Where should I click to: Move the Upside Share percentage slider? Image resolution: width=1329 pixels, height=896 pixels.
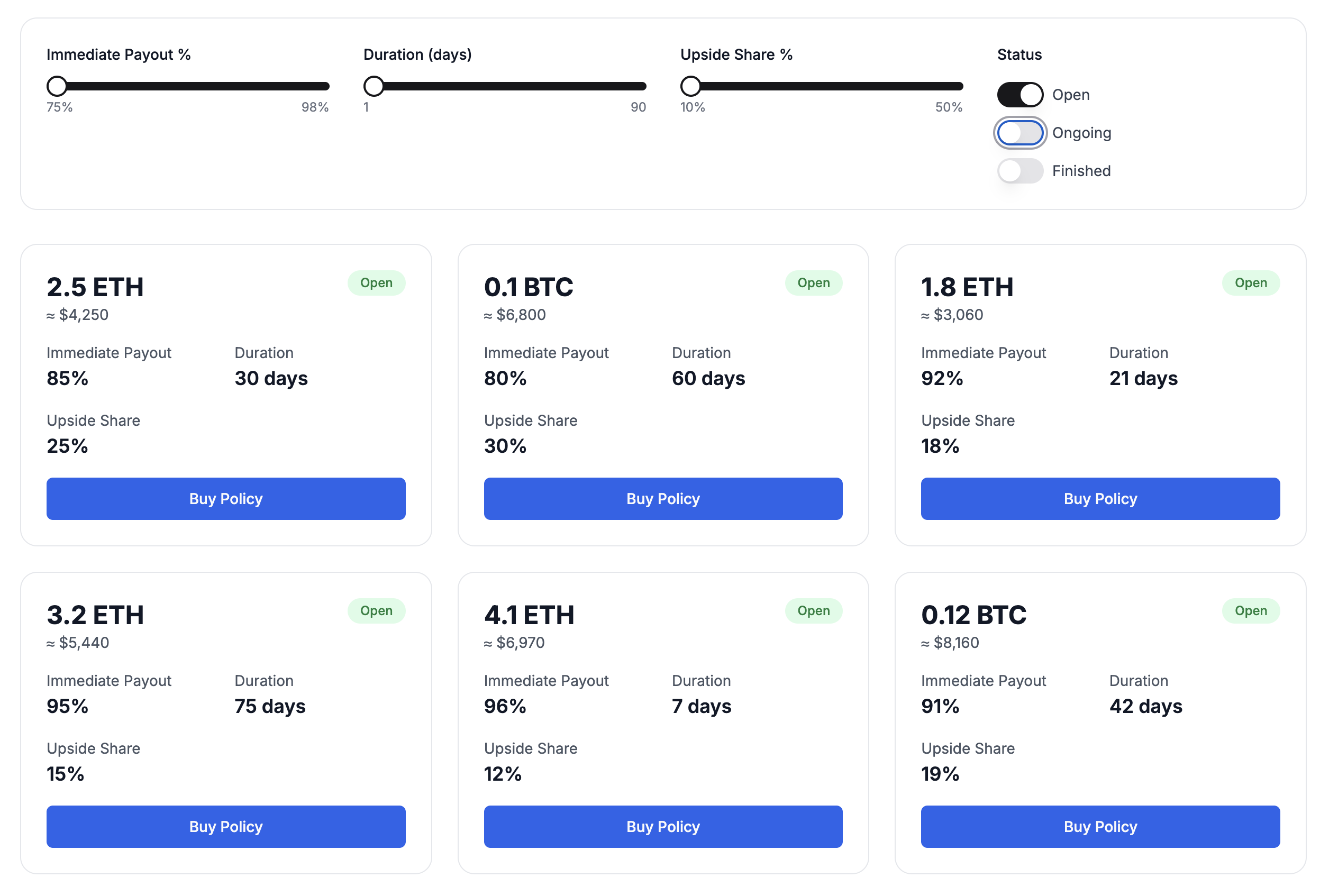point(691,86)
